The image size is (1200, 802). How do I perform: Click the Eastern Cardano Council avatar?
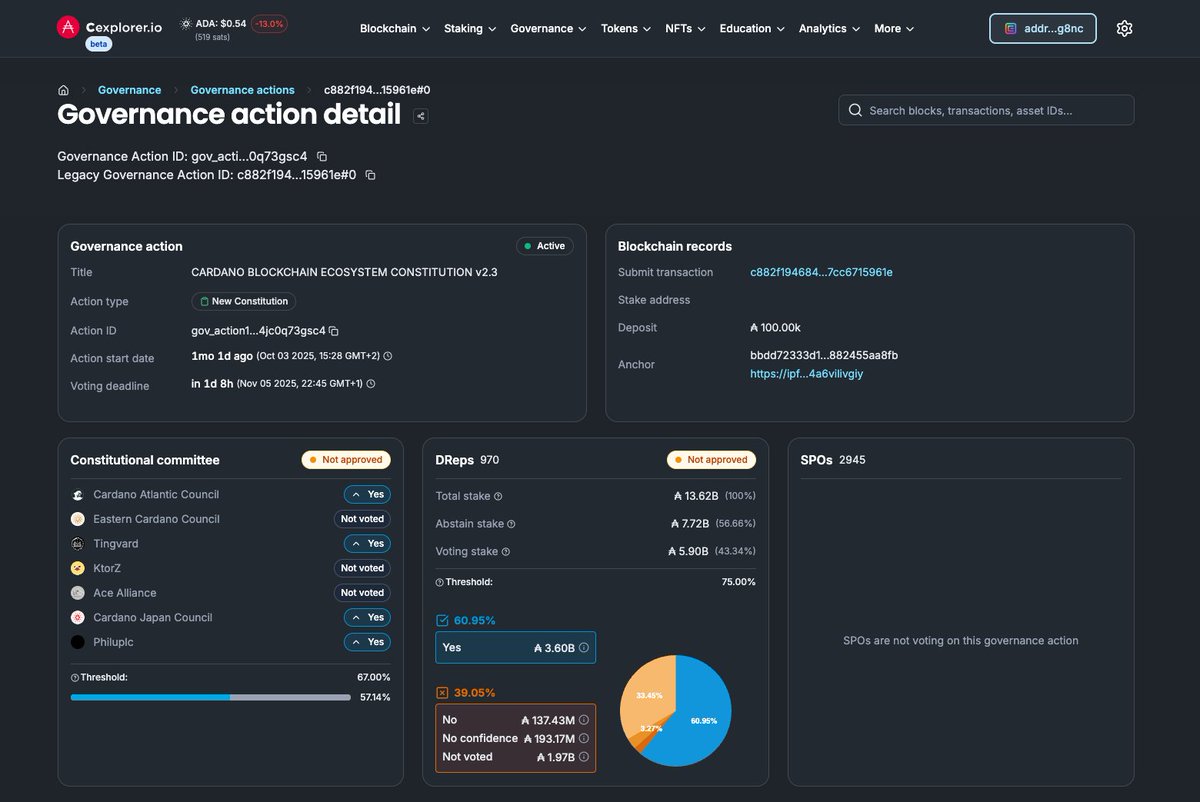click(78, 519)
